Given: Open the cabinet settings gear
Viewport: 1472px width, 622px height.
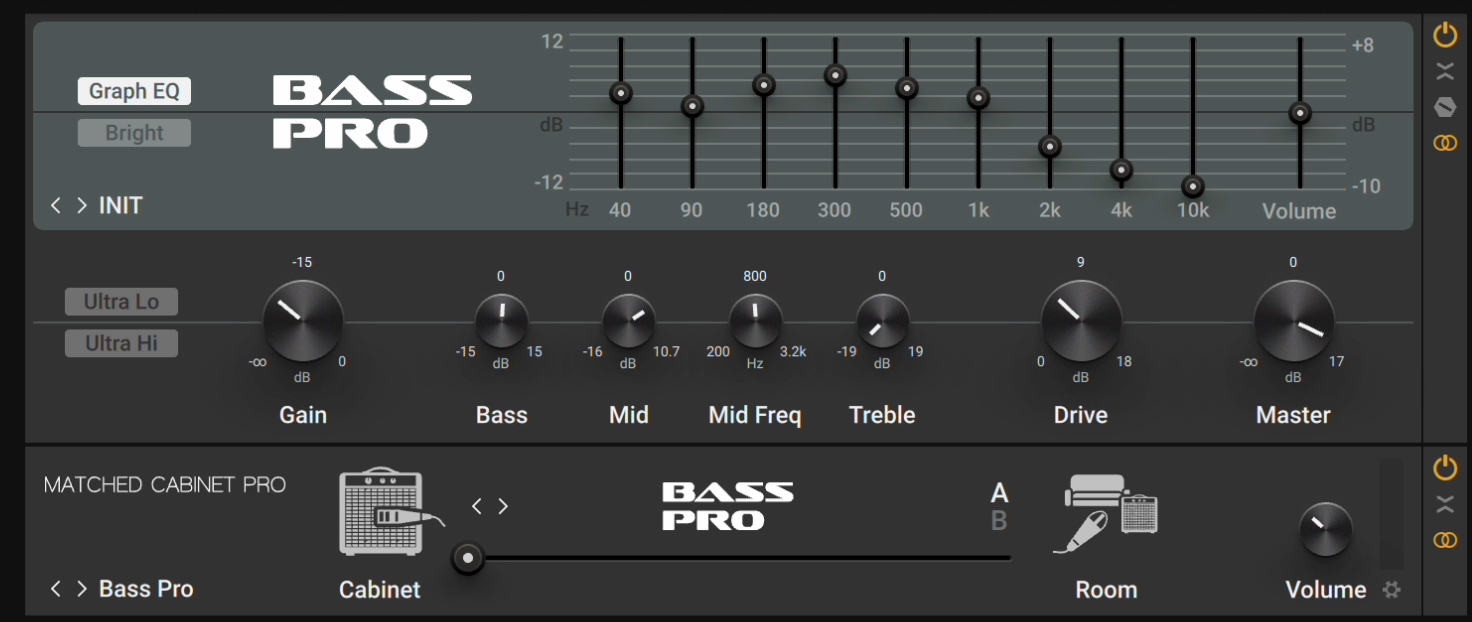Looking at the screenshot, I should pyautogui.click(x=1392, y=591).
